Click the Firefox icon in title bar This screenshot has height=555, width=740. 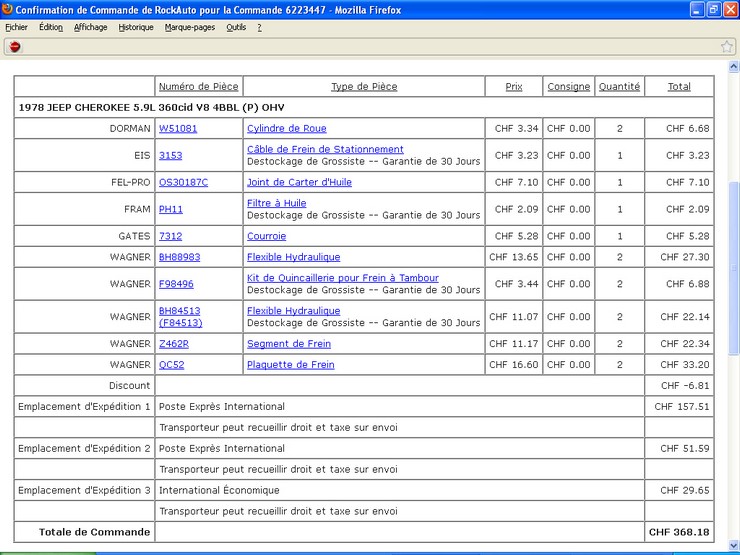(8, 9)
